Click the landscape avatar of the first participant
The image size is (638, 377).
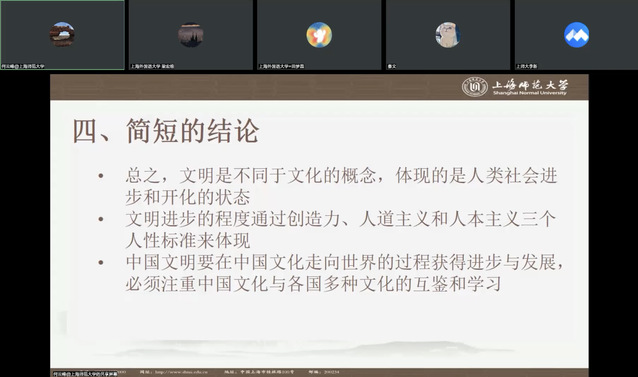click(62, 35)
